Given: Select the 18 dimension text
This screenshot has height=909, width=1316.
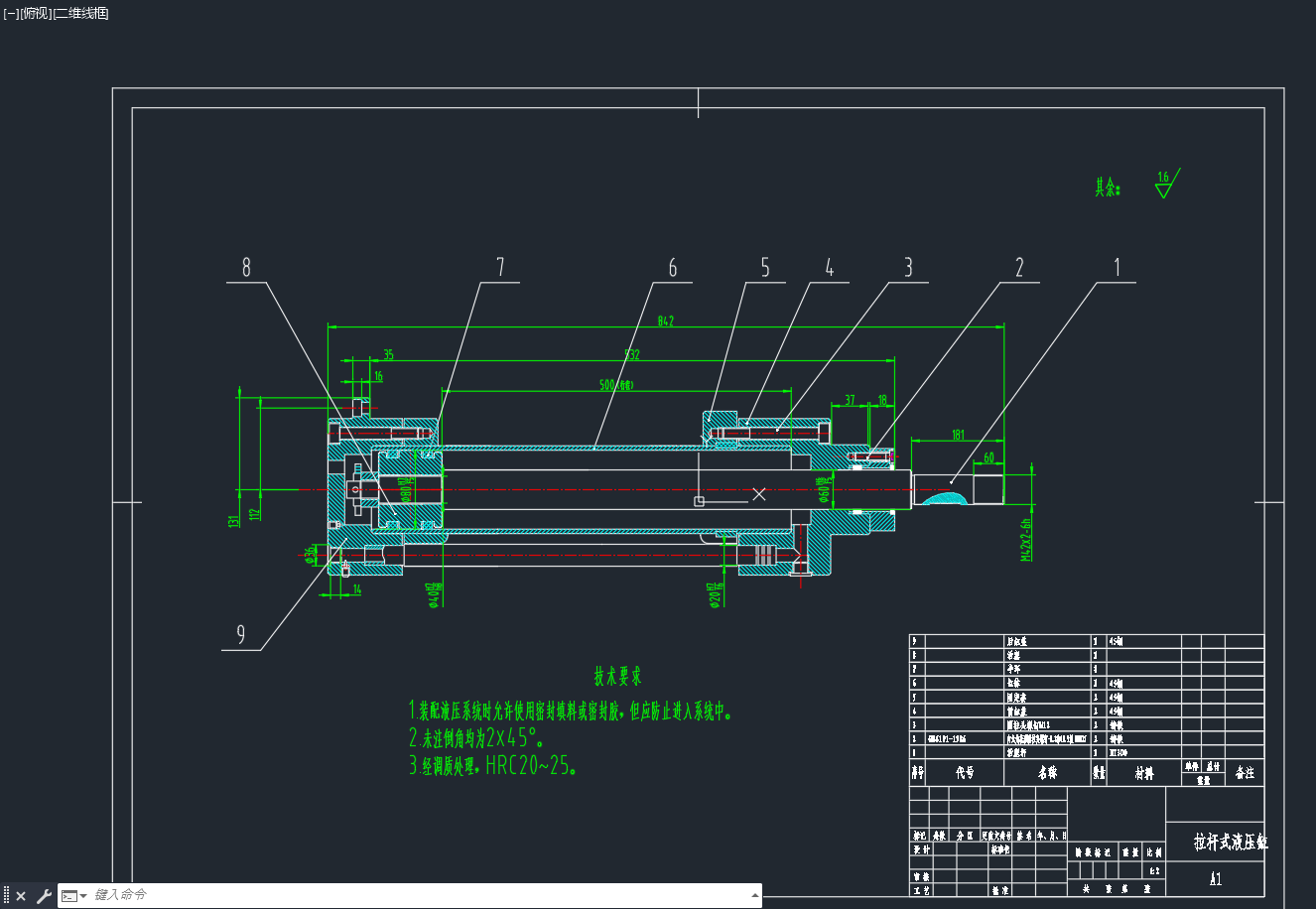Looking at the screenshot, I should 882,401.
